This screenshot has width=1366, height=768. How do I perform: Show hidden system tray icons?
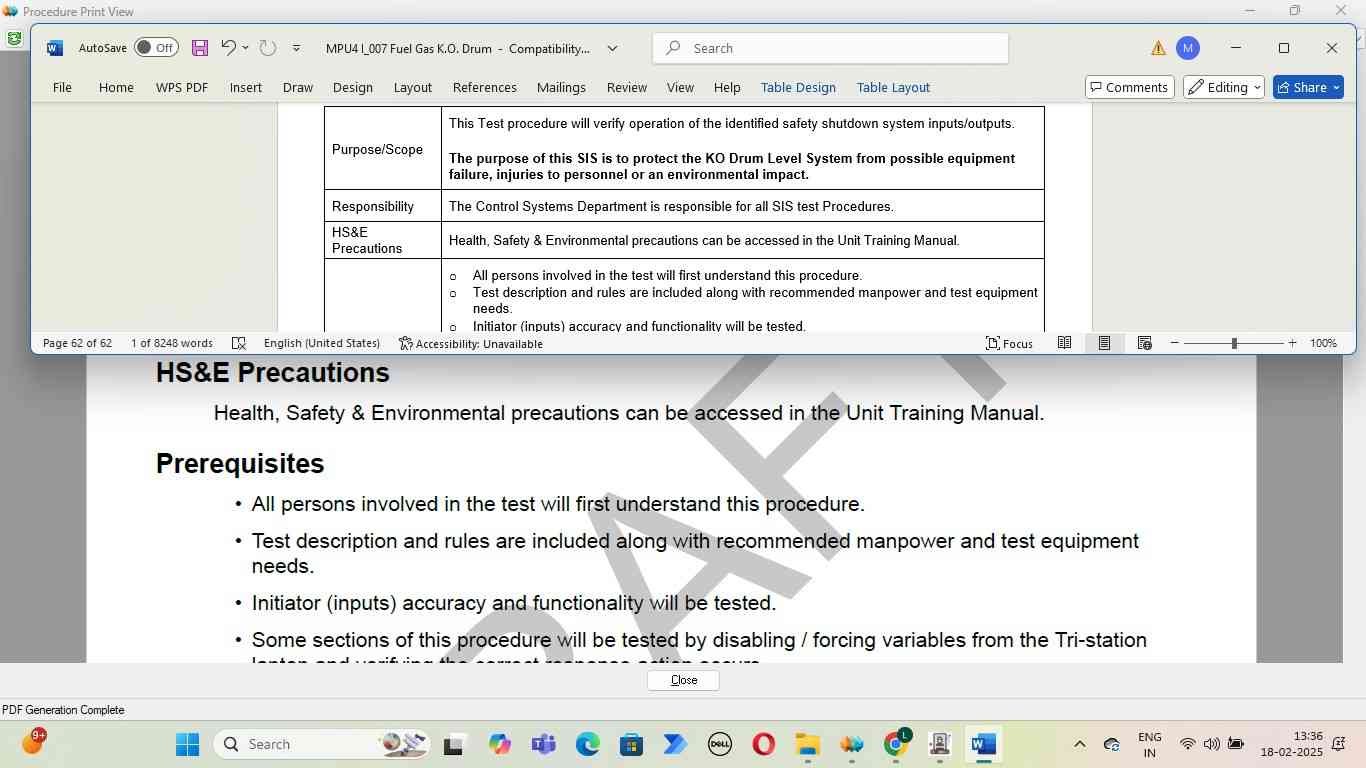1079,744
